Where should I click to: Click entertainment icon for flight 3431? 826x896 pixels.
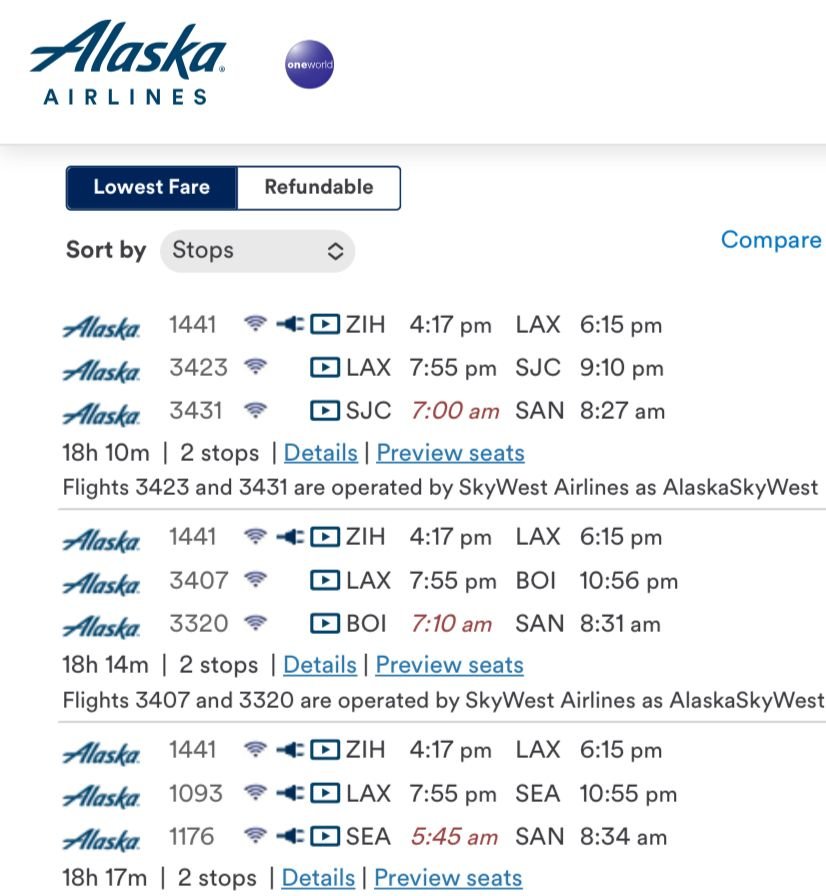(x=324, y=410)
